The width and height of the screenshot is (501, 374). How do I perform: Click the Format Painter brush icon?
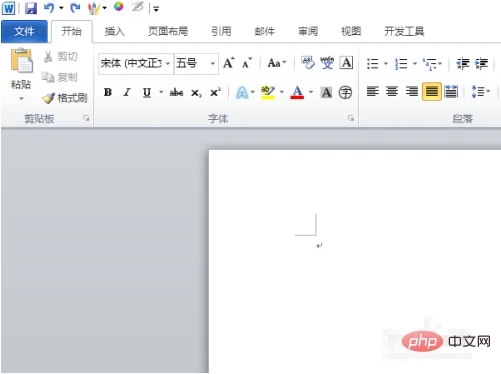tap(49, 98)
